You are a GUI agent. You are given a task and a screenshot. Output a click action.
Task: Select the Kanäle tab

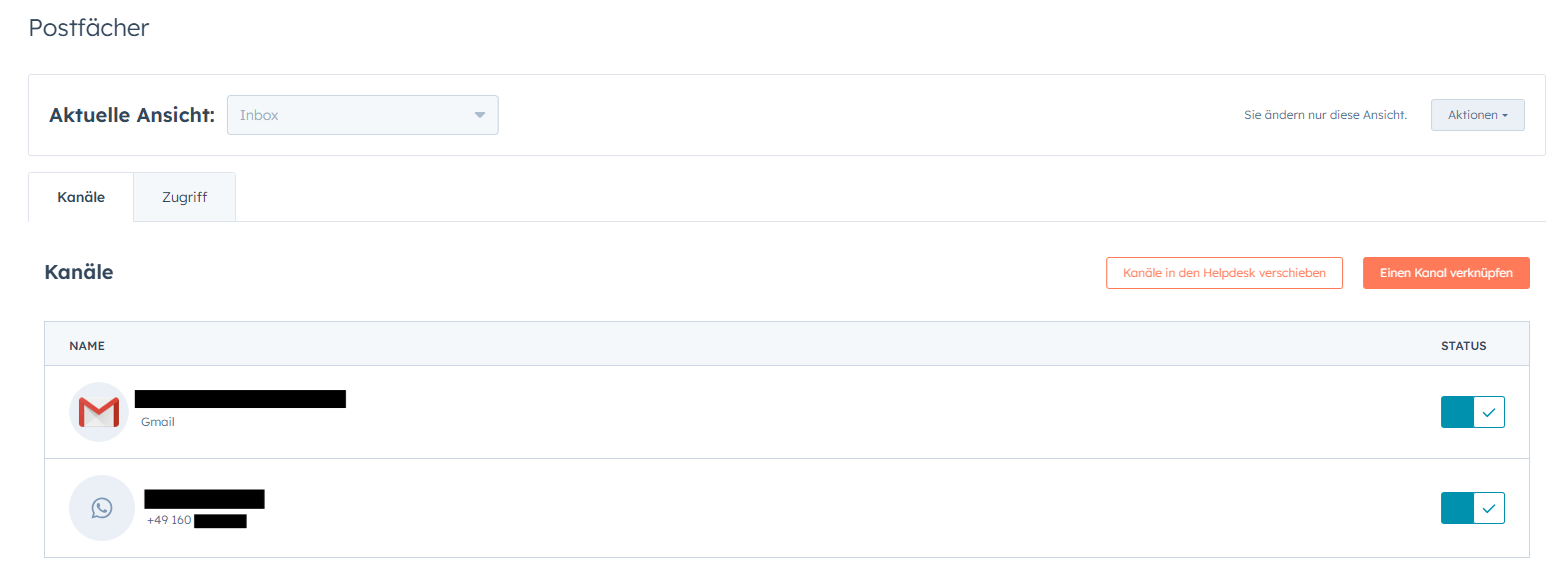click(x=81, y=197)
